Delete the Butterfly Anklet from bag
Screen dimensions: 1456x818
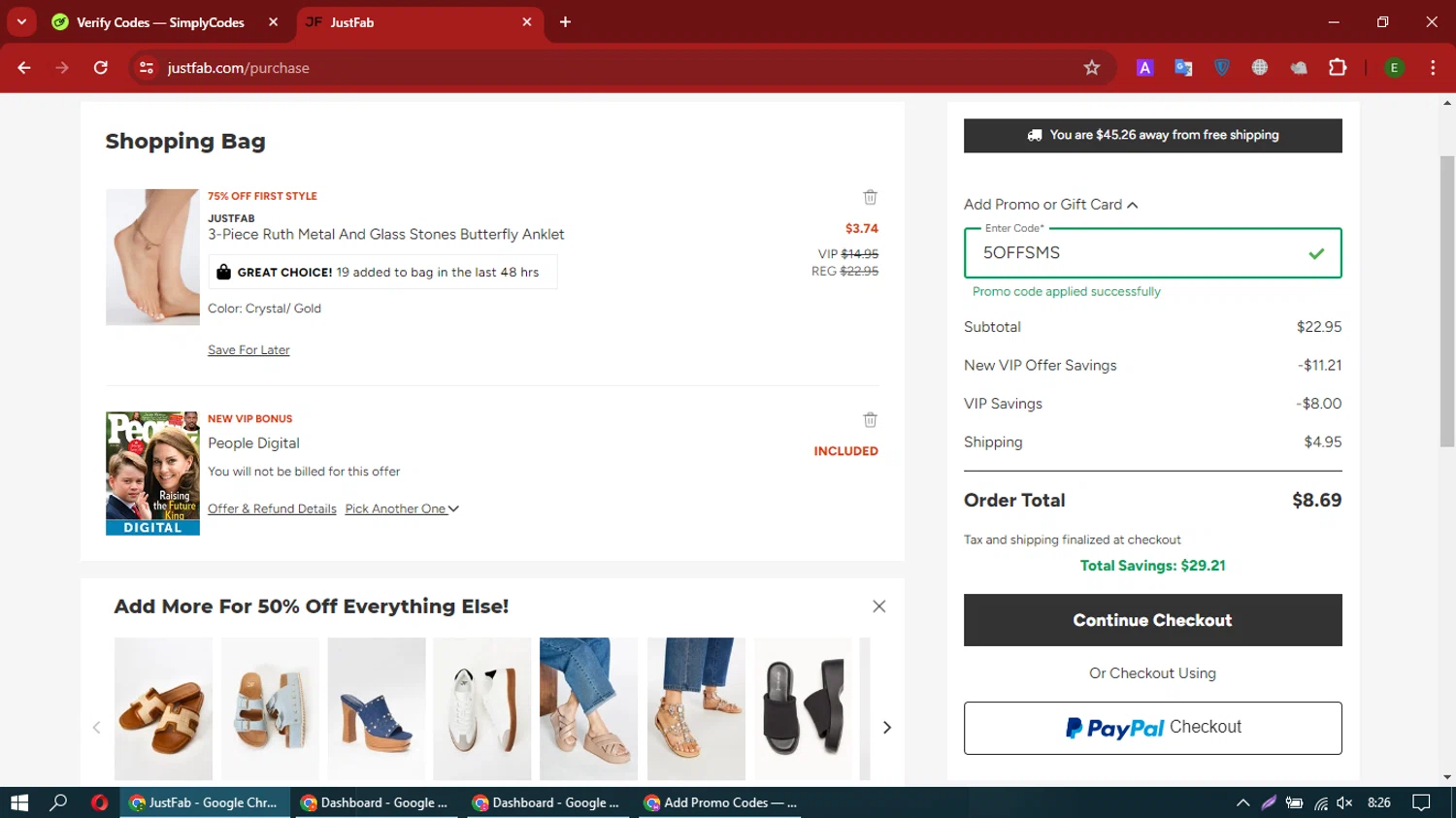(870, 197)
